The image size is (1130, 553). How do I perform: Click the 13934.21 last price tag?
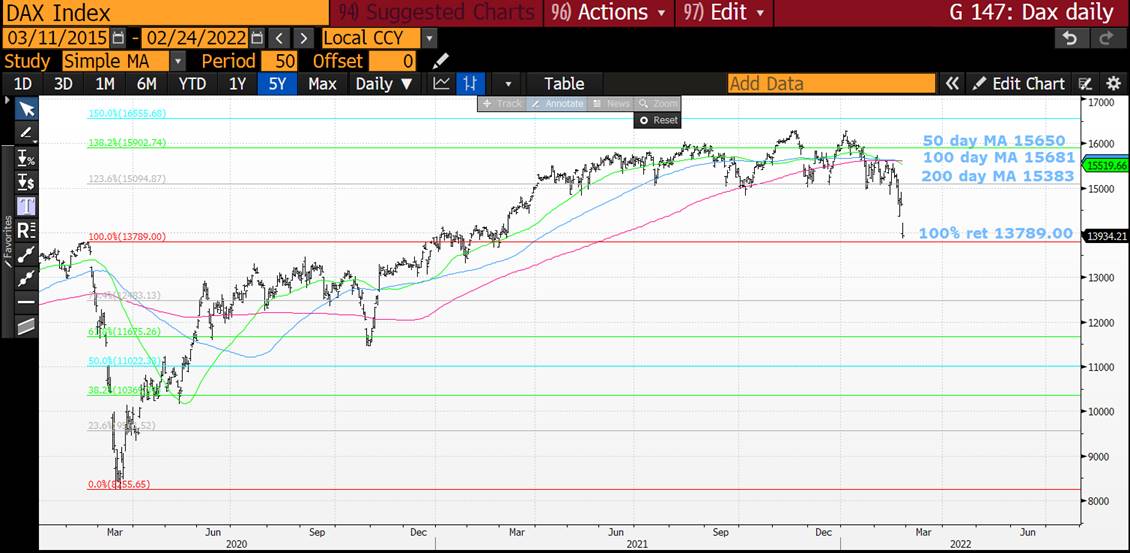click(x=1106, y=236)
